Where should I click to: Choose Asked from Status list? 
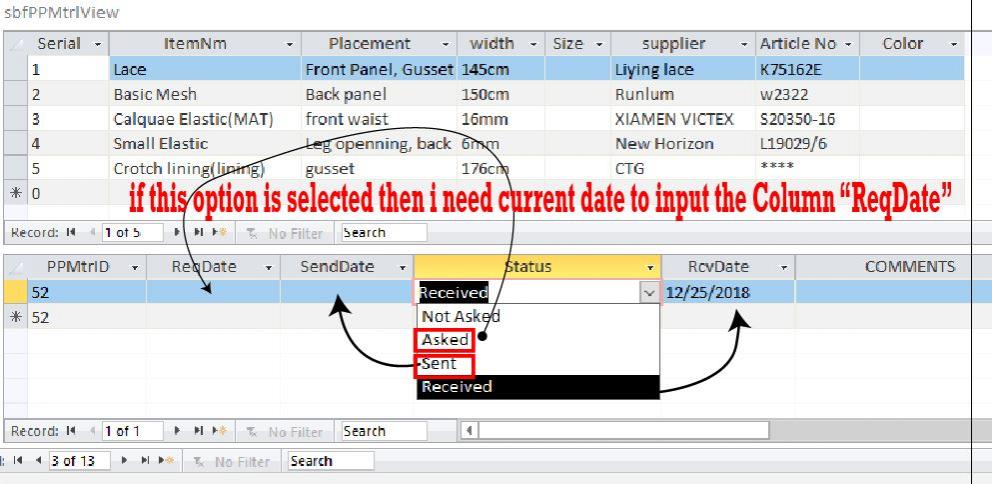coord(538,340)
